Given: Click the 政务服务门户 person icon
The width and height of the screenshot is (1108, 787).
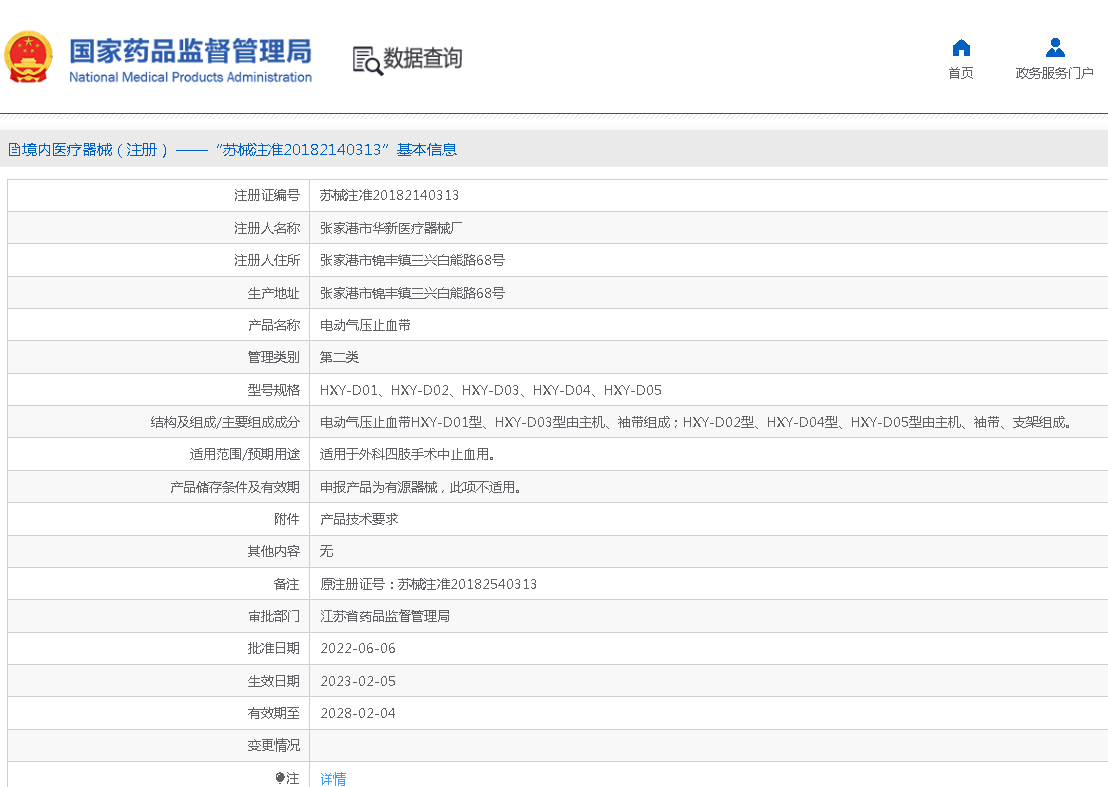Looking at the screenshot, I should coord(1055,47).
